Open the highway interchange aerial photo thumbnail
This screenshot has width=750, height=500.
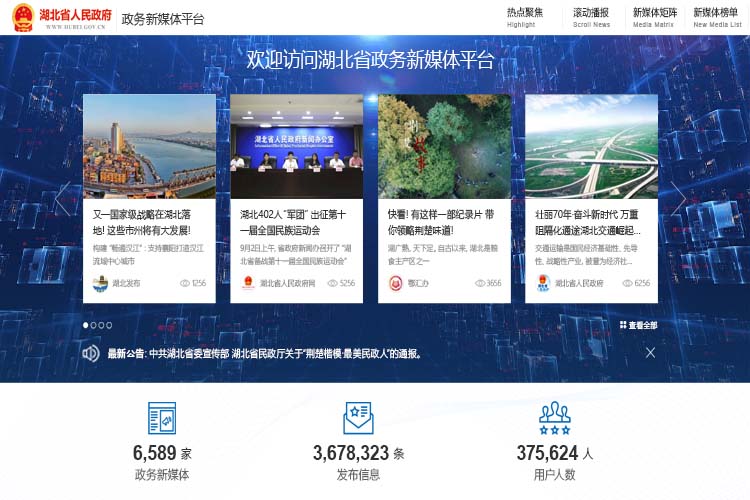591,146
